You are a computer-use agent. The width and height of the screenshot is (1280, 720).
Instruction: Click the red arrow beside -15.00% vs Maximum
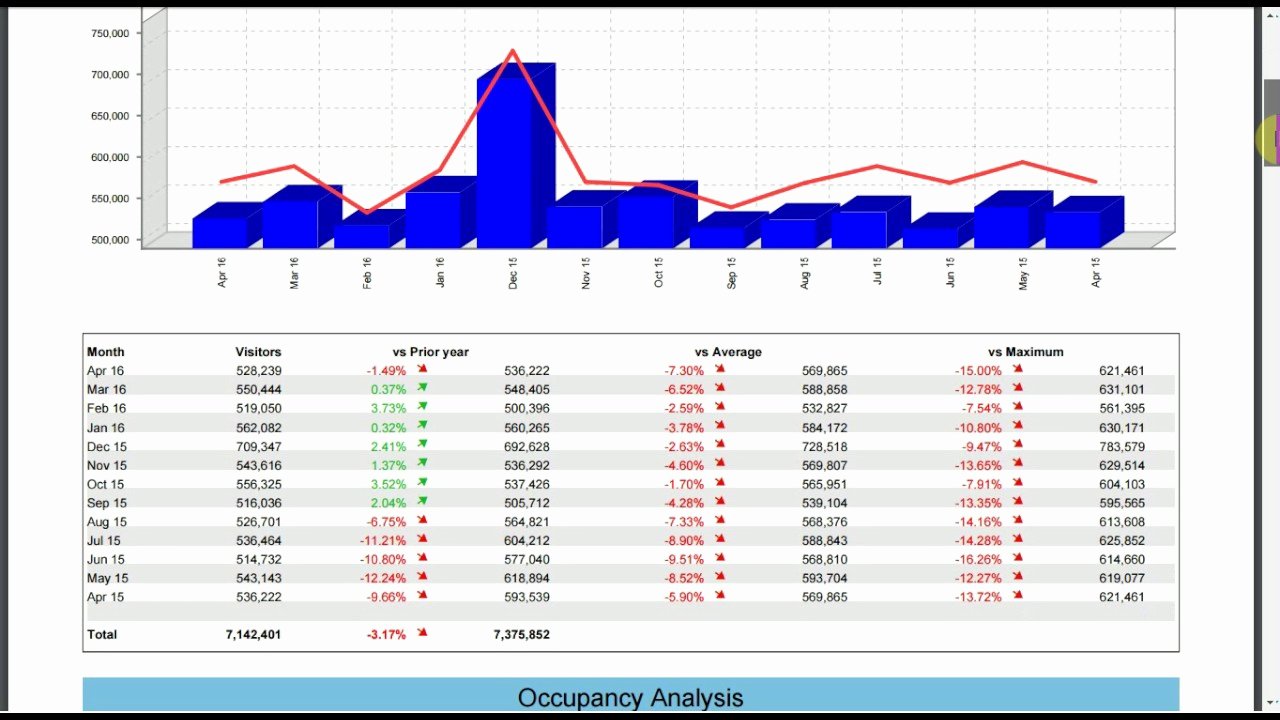pyautogui.click(x=1018, y=369)
